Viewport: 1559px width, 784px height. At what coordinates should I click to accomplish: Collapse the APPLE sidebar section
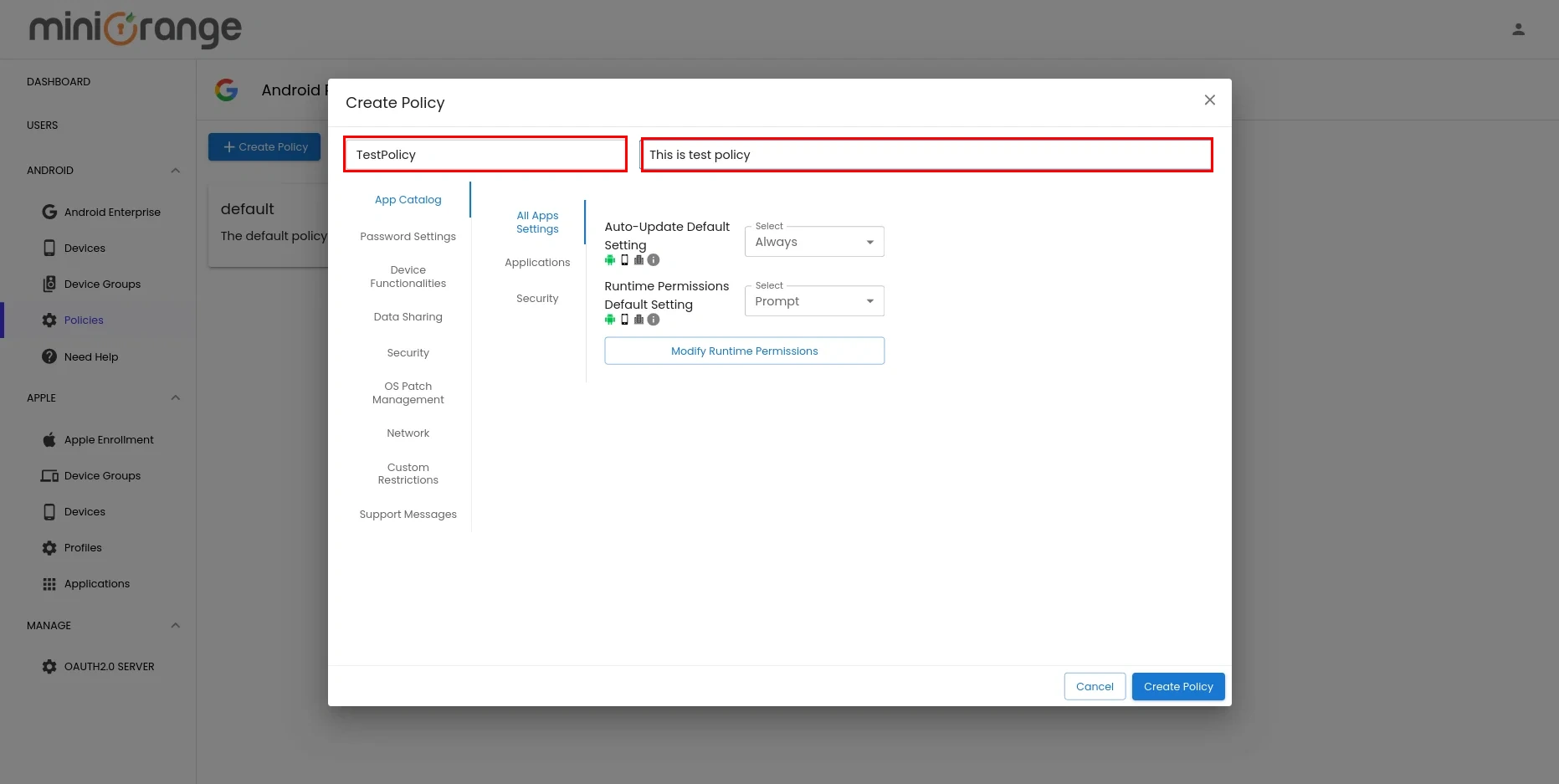pyautogui.click(x=175, y=397)
